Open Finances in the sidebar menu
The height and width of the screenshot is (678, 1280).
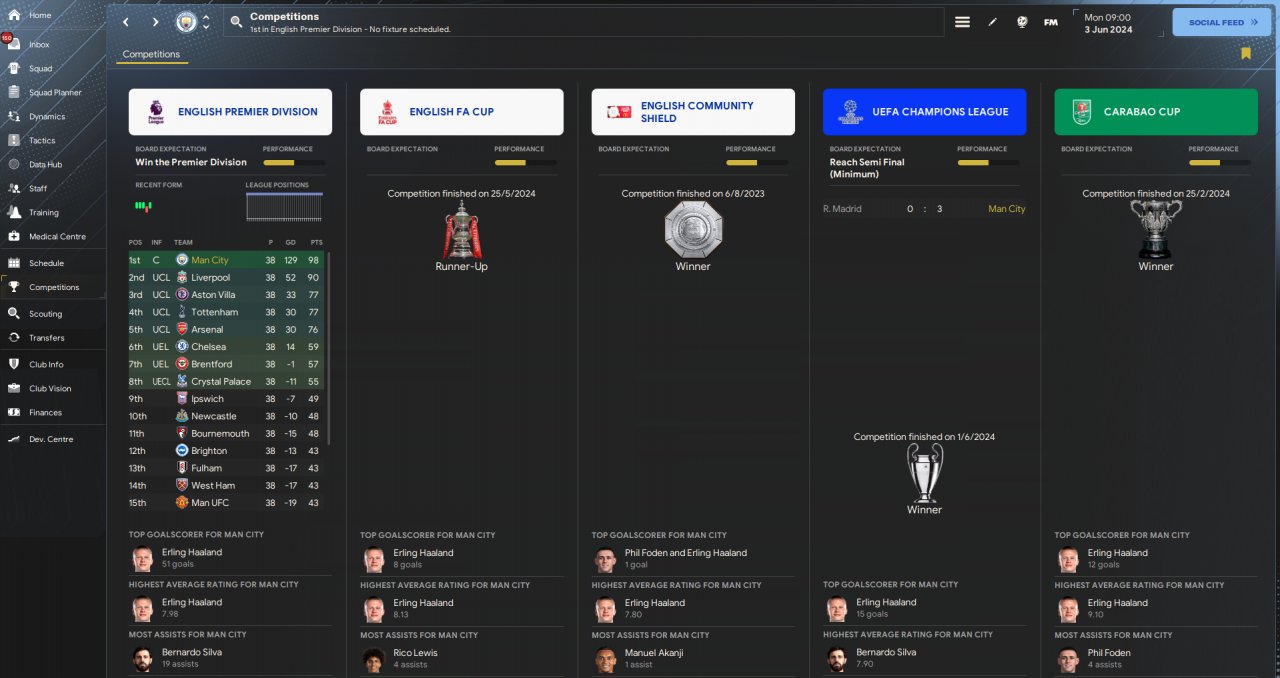pos(45,413)
